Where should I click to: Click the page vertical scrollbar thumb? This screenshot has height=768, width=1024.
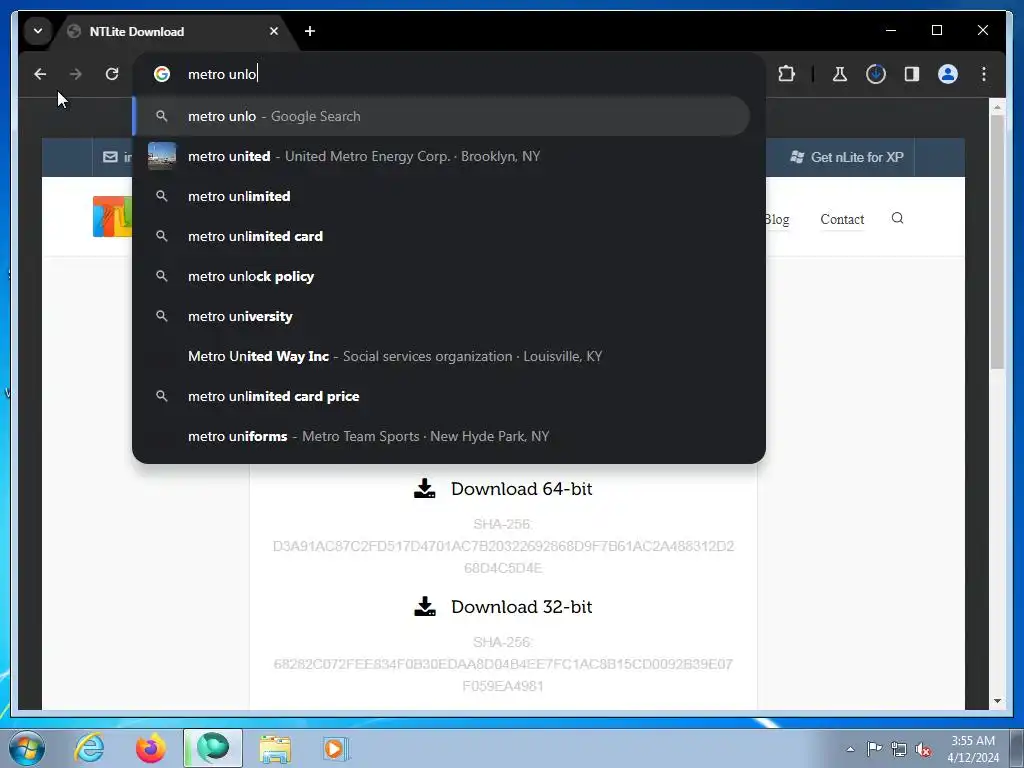997,242
